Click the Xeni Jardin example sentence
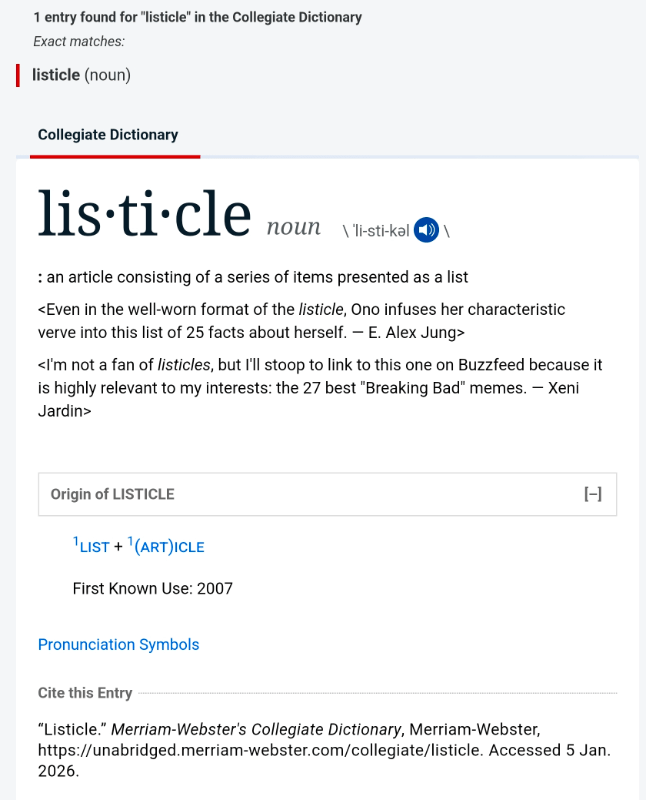This screenshot has height=800, width=646. tap(320, 387)
